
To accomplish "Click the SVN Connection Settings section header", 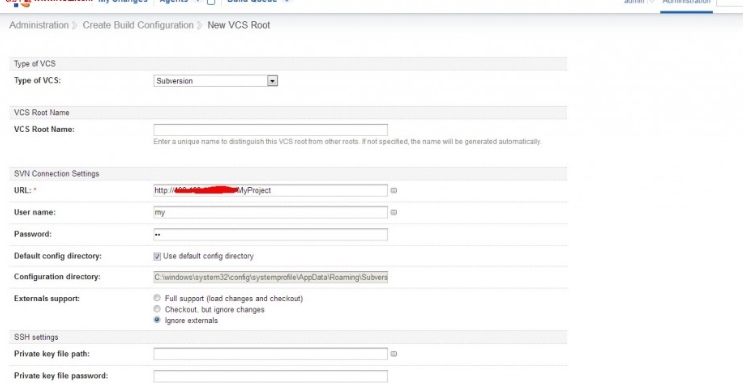I will pos(288,174).
